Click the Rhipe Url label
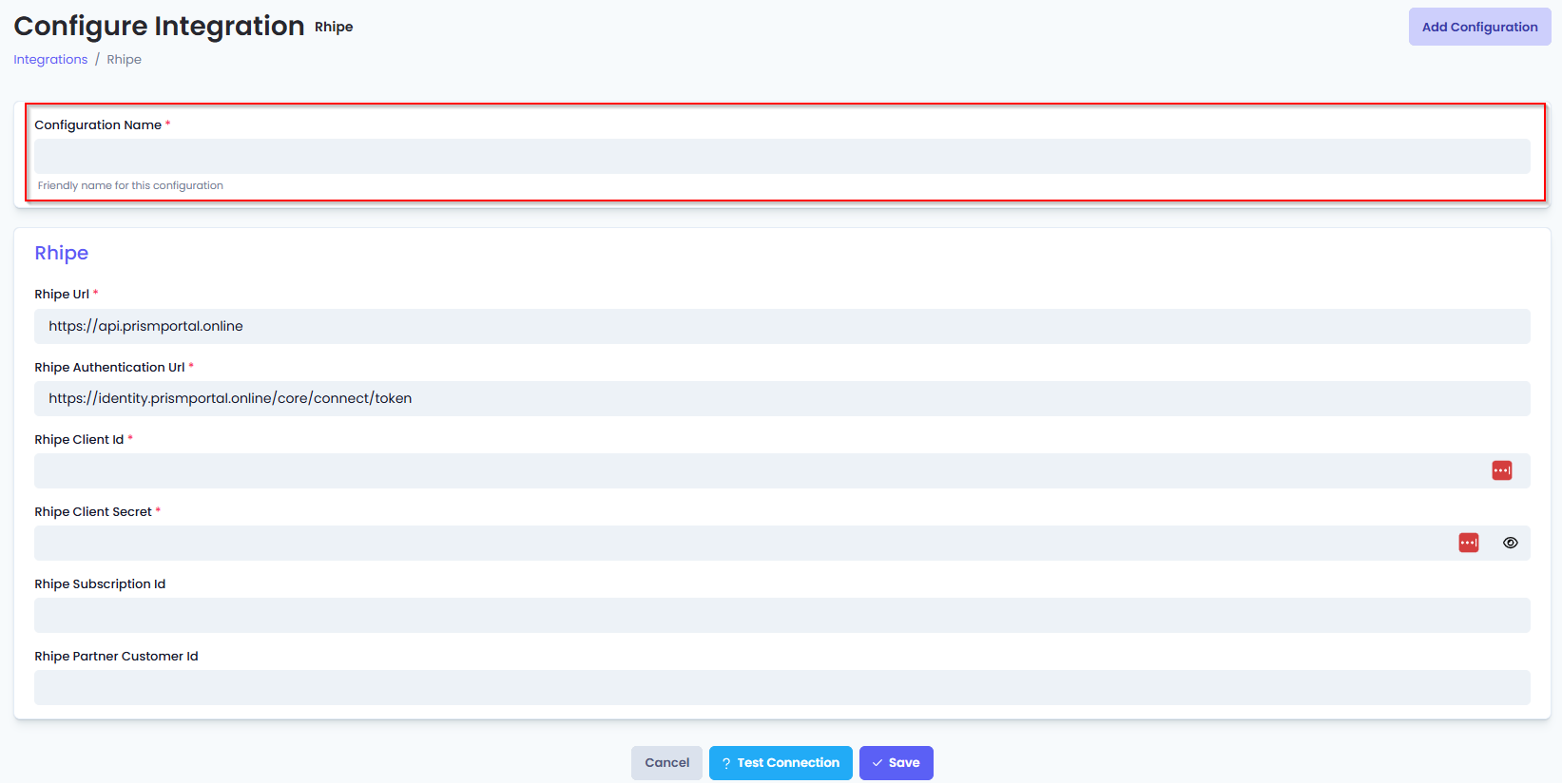This screenshot has height=784, width=1562. pyautogui.click(x=62, y=294)
